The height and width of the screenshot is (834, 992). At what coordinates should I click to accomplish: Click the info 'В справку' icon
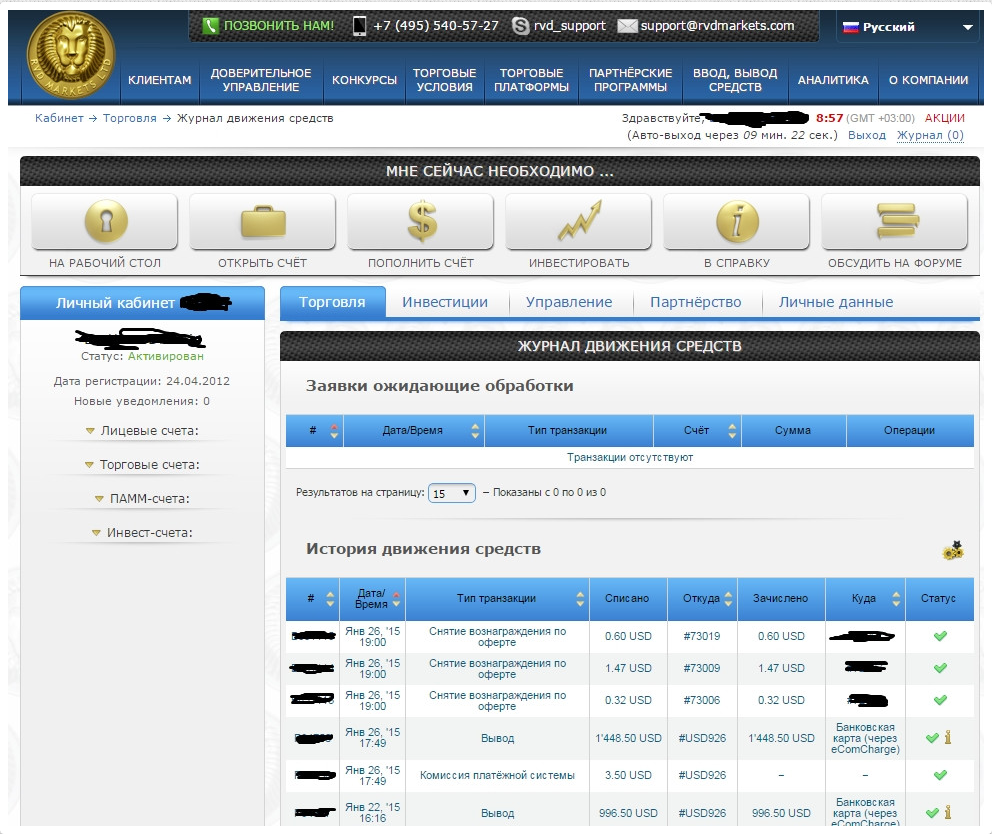[x=737, y=221]
